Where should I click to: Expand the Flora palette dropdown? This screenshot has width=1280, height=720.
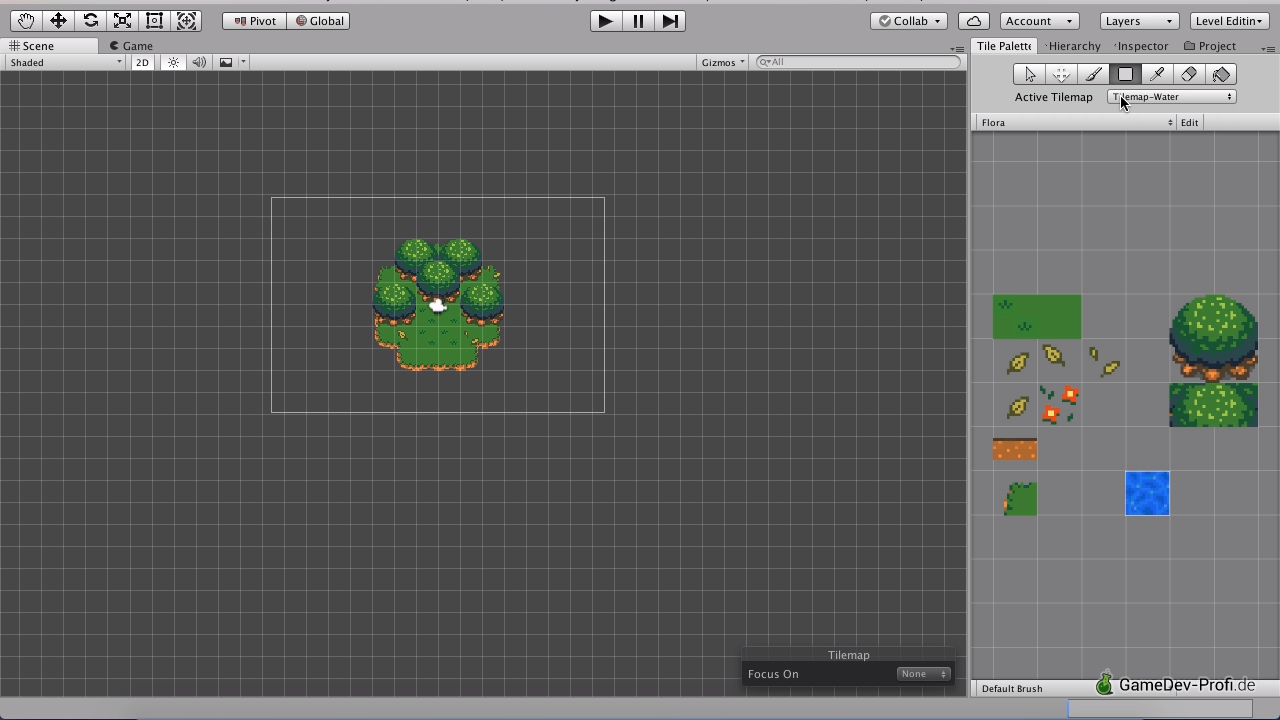point(1075,123)
